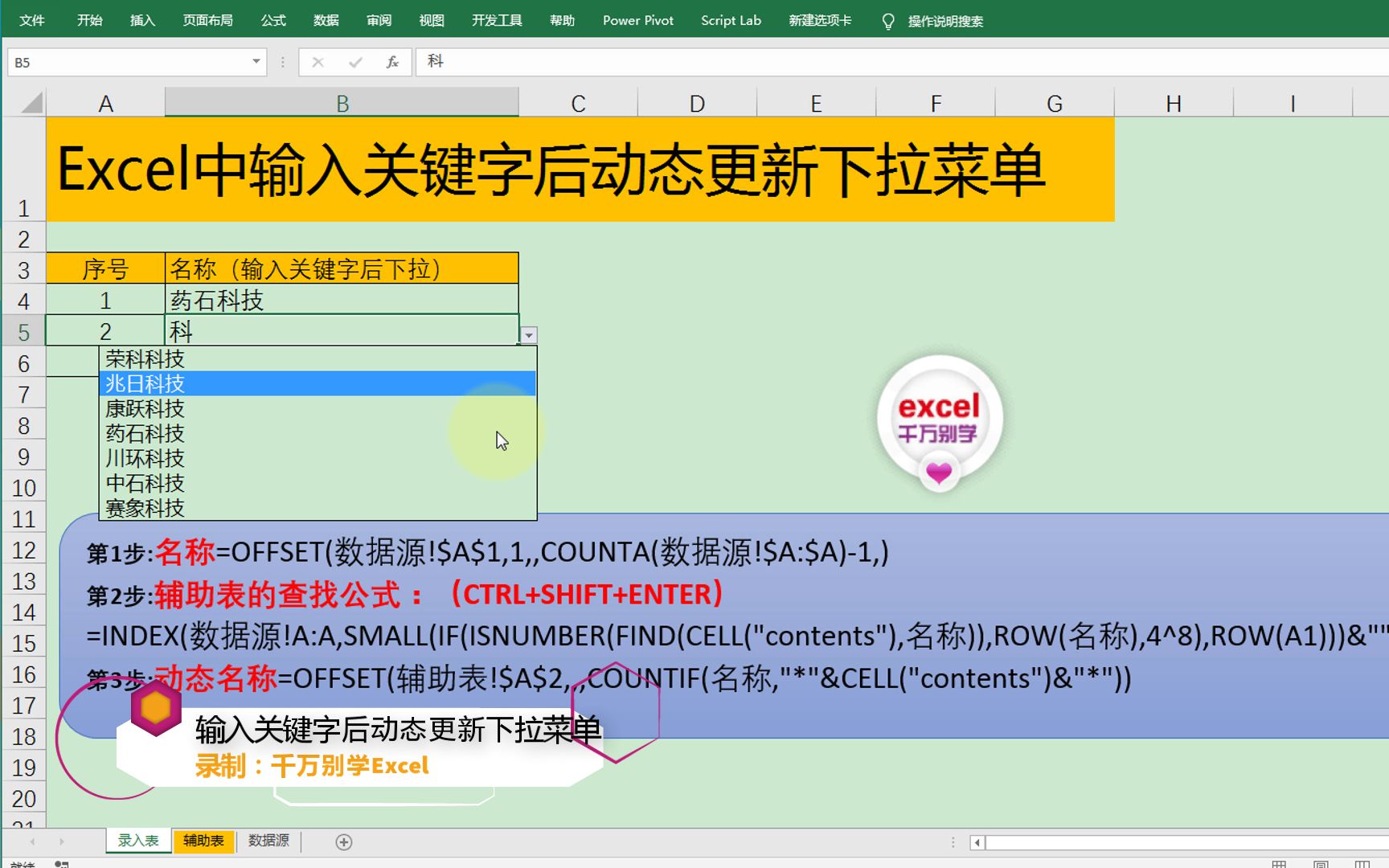Viewport: 1389px width, 868px height.
Task: Expand the formula bar with its arrow
Action: 1379,62
